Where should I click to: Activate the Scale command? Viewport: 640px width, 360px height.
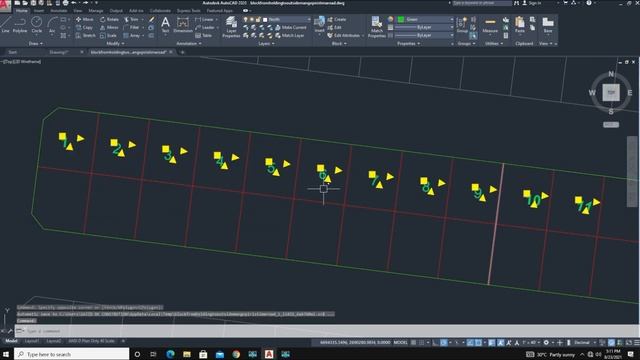[109, 36]
